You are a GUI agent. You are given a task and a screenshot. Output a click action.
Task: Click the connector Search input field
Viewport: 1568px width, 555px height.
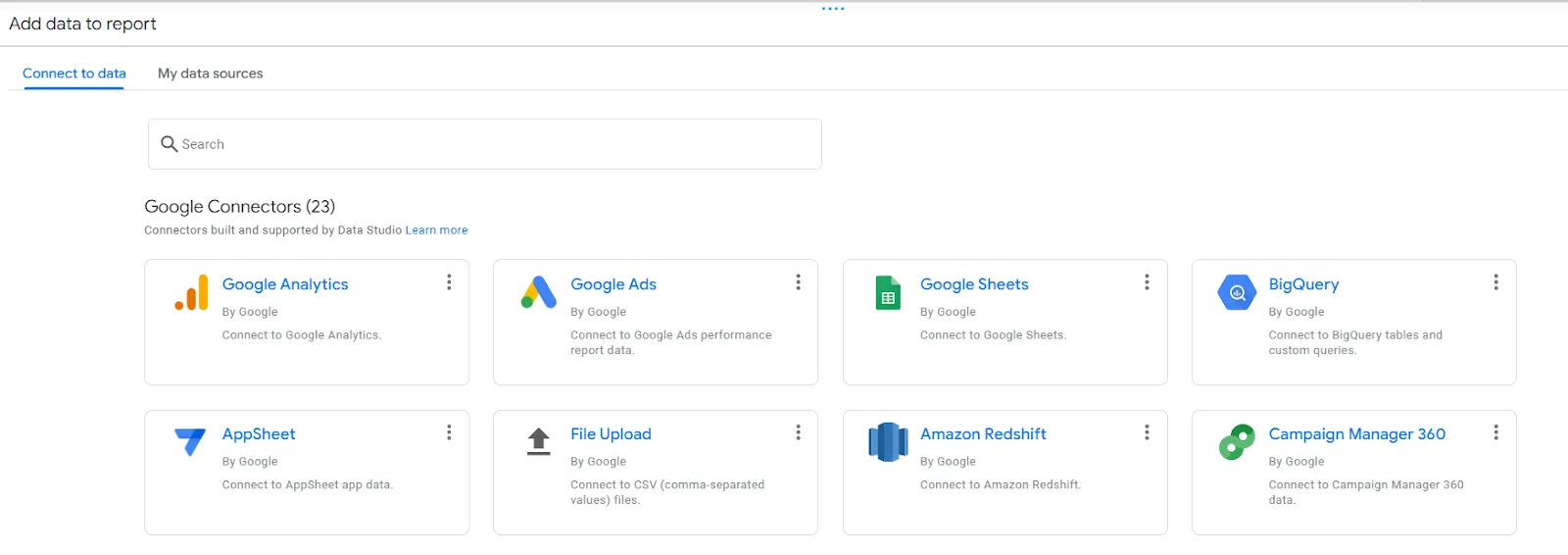[x=485, y=144]
